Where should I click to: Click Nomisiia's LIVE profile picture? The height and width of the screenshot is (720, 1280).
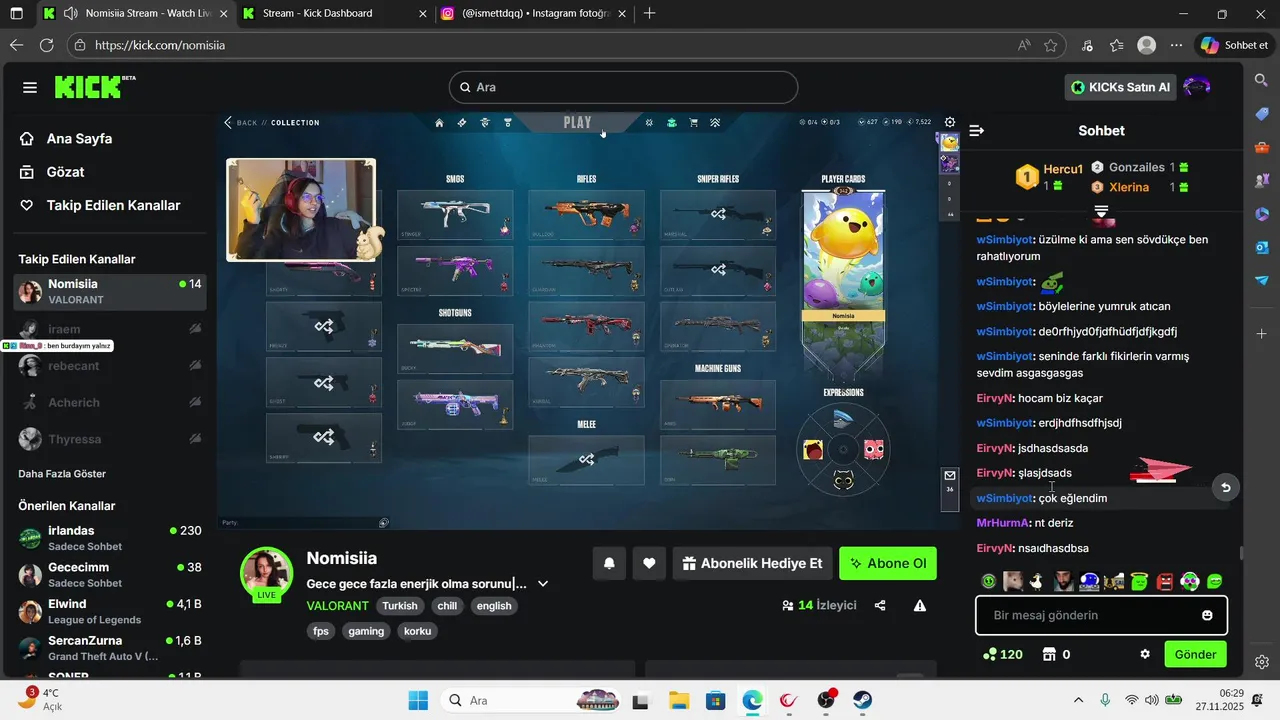[x=266, y=574]
